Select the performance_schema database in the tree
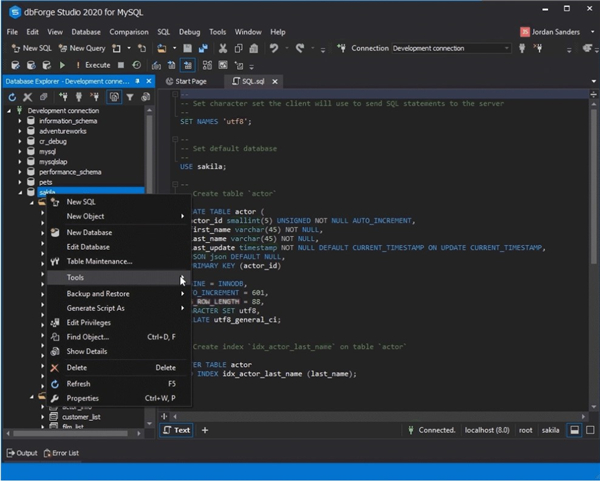This screenshot has width=600, height=481. click(70, 172)
